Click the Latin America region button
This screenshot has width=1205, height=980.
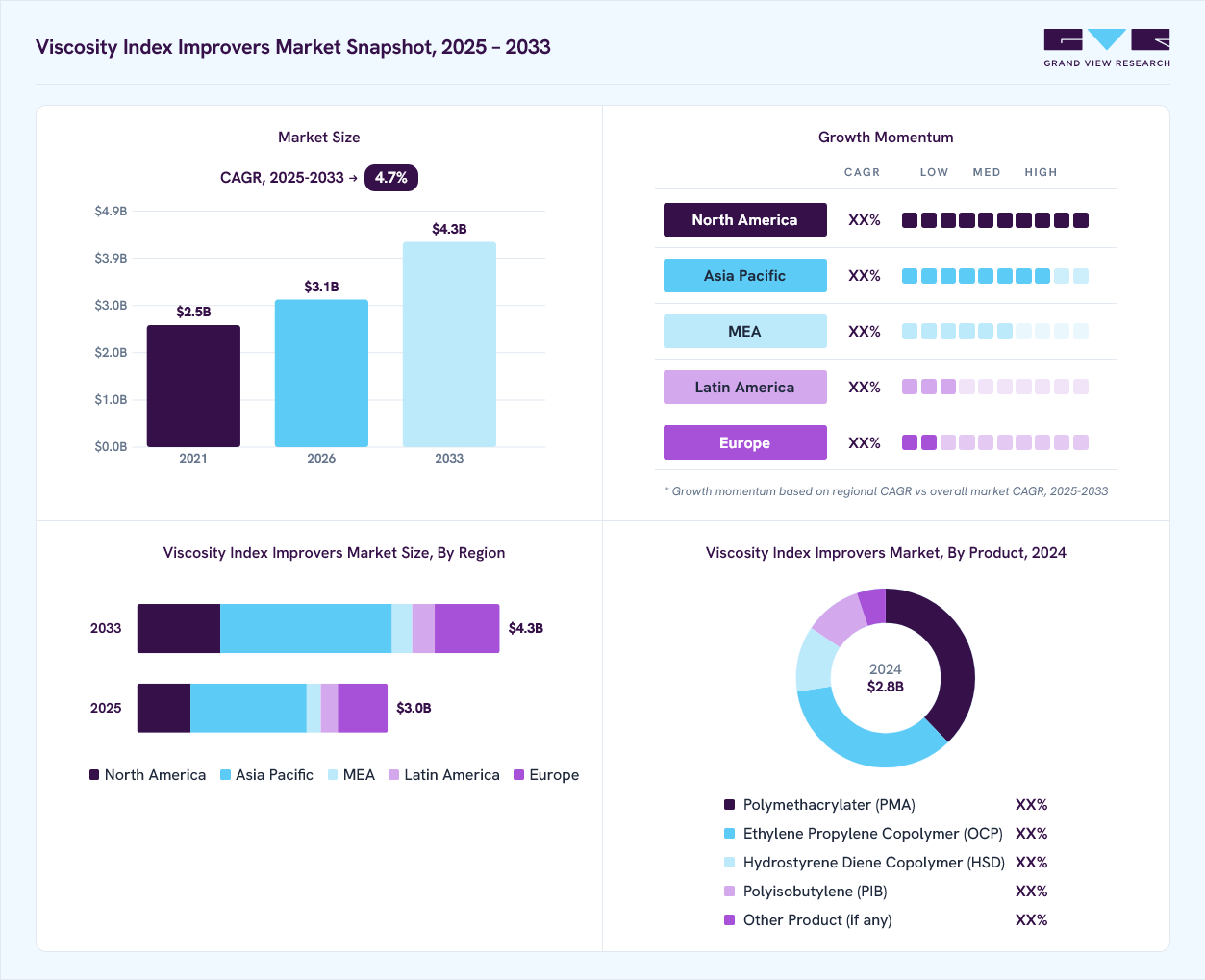pos(745,387)
